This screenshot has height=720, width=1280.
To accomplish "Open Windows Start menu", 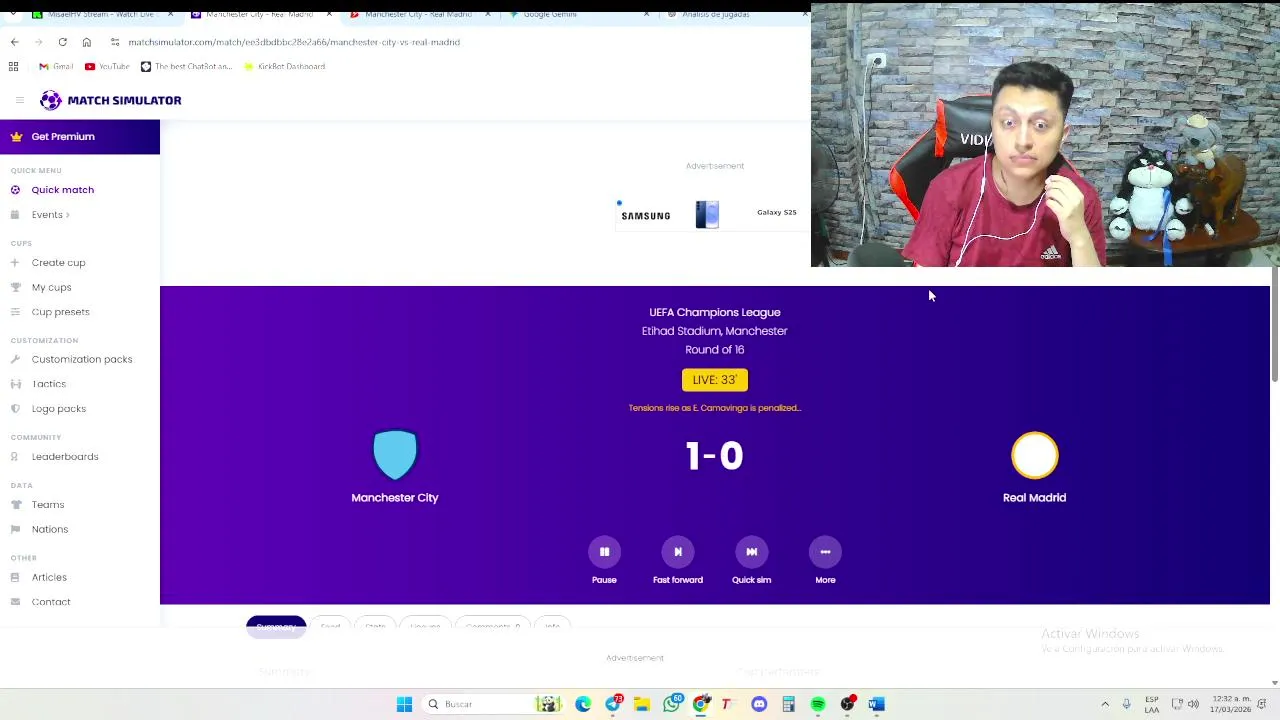I will click(404, 704).
